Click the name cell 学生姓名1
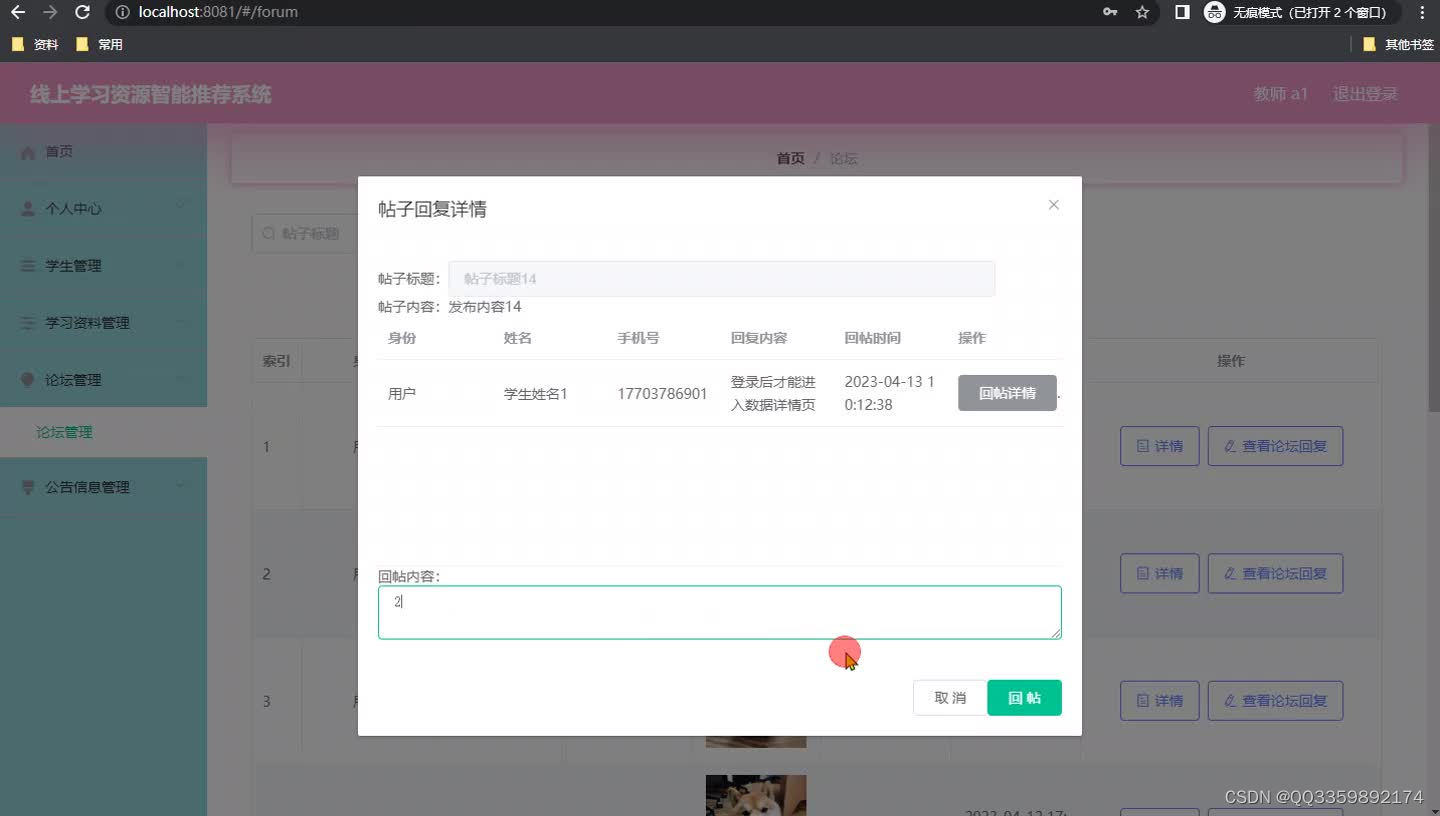The height and width of the screenshot is (816, 1440). [536, 394]
